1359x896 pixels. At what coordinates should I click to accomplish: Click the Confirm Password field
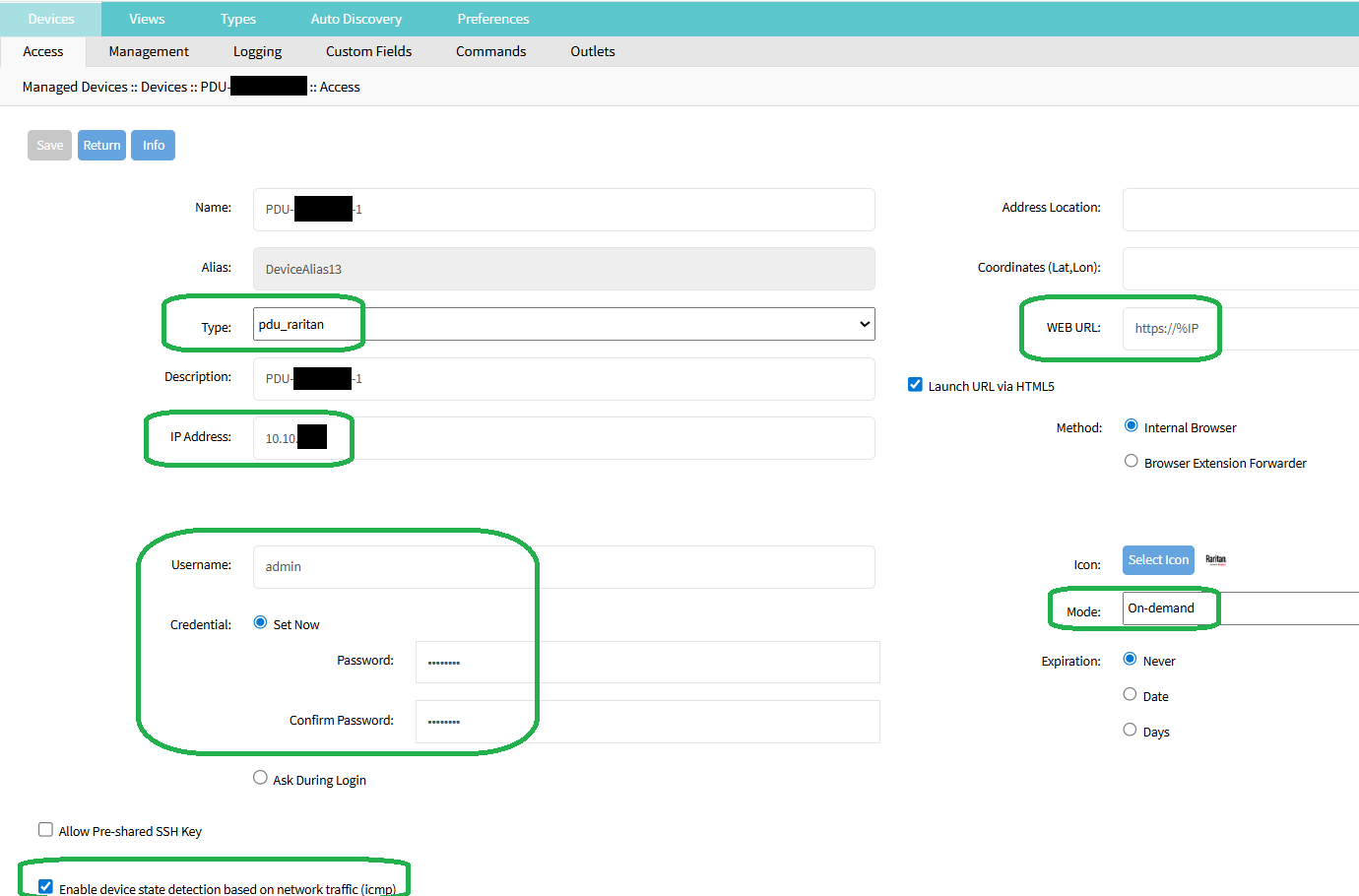pyautogui.click(x=647, y=722)
